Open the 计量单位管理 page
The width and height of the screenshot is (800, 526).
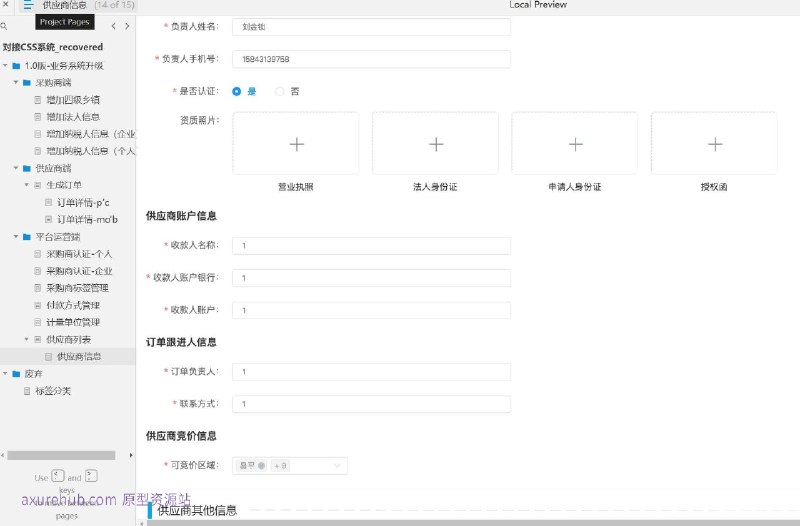click(73, 322)
